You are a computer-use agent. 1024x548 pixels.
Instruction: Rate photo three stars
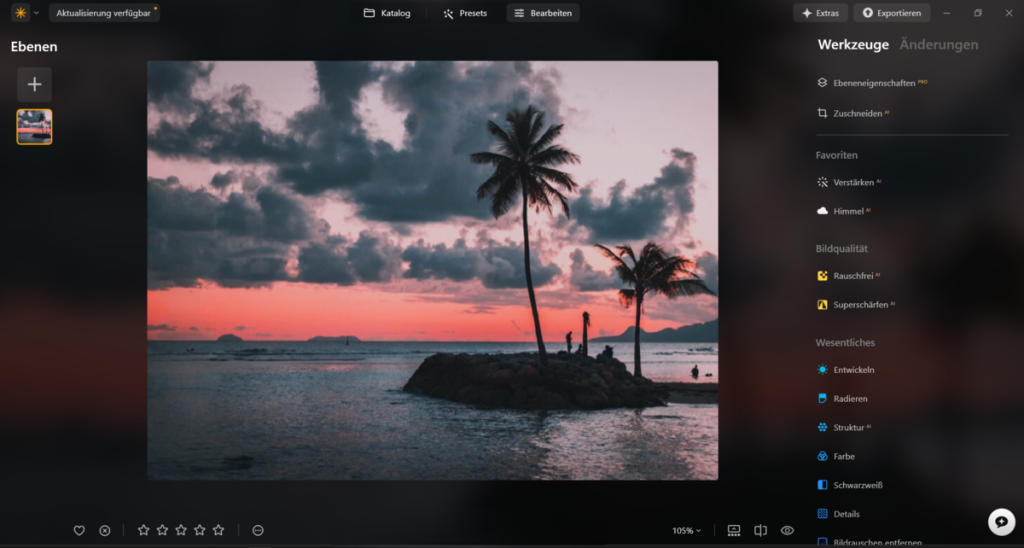tap(181, 530)
